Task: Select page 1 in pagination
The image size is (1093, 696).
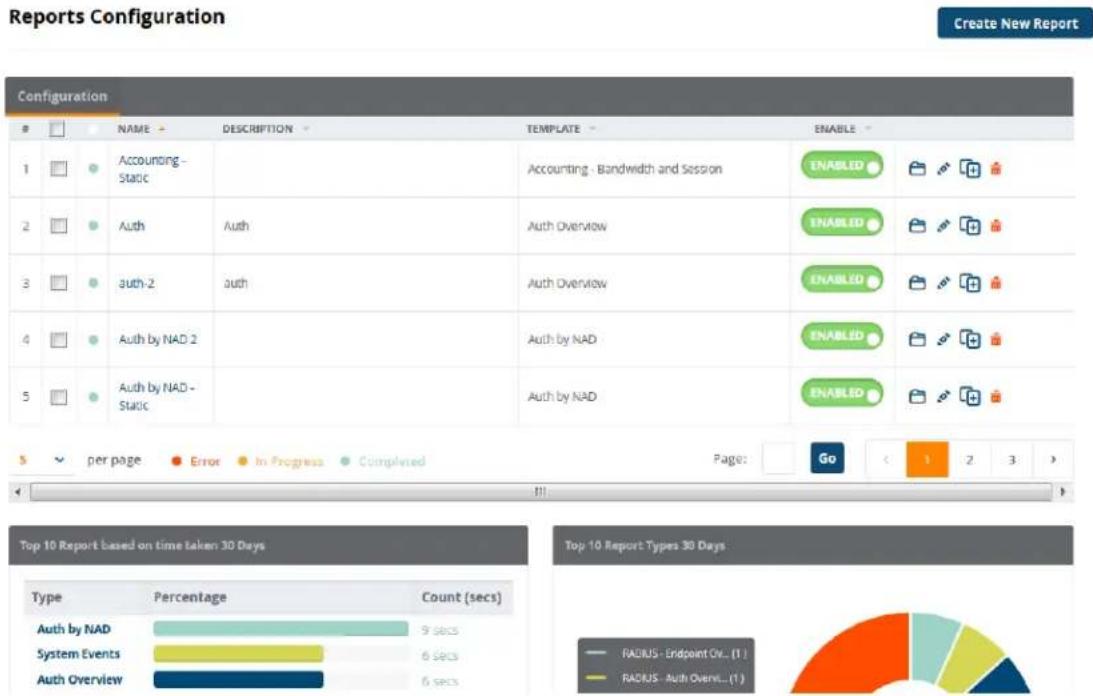Action: (927, 460)
